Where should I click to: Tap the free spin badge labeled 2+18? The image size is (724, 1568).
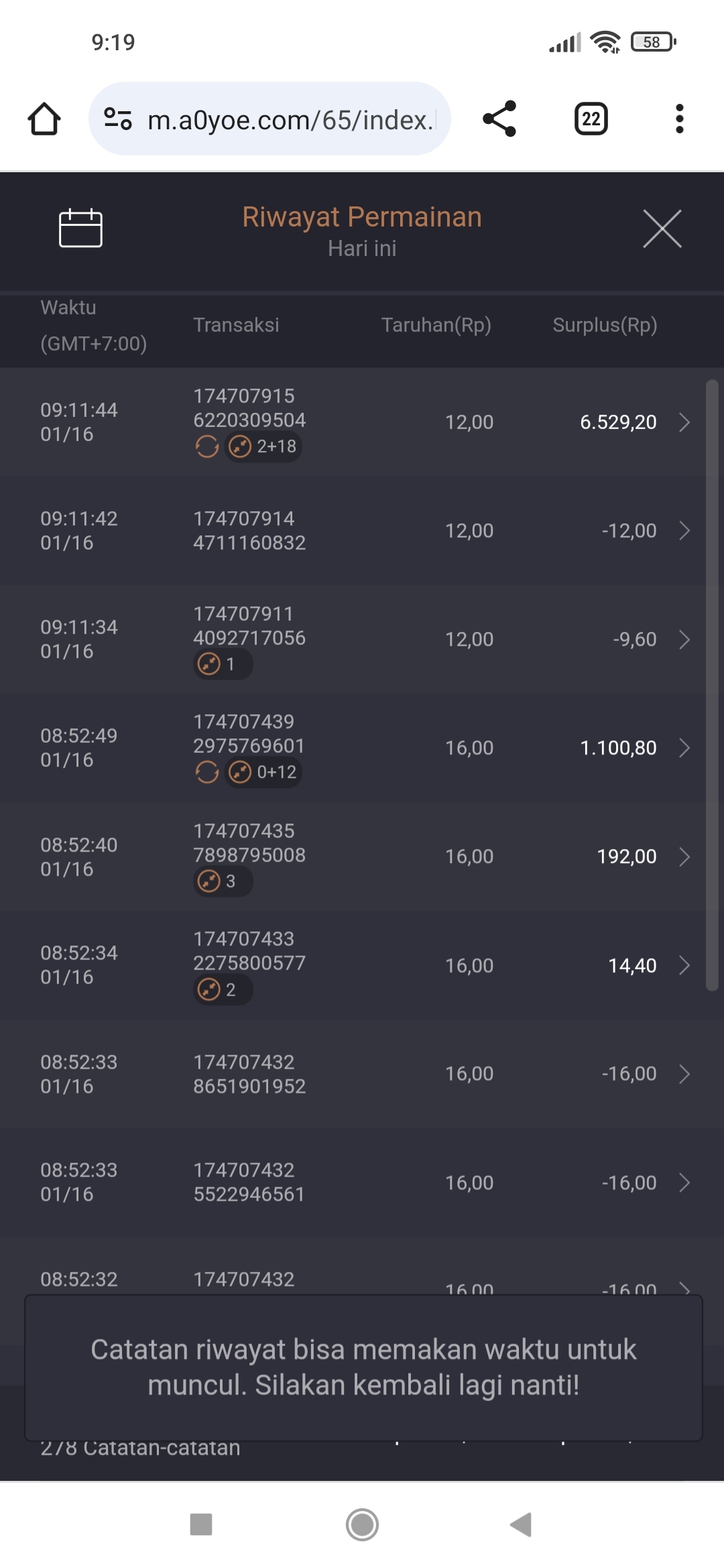click(x=263, y=446)
